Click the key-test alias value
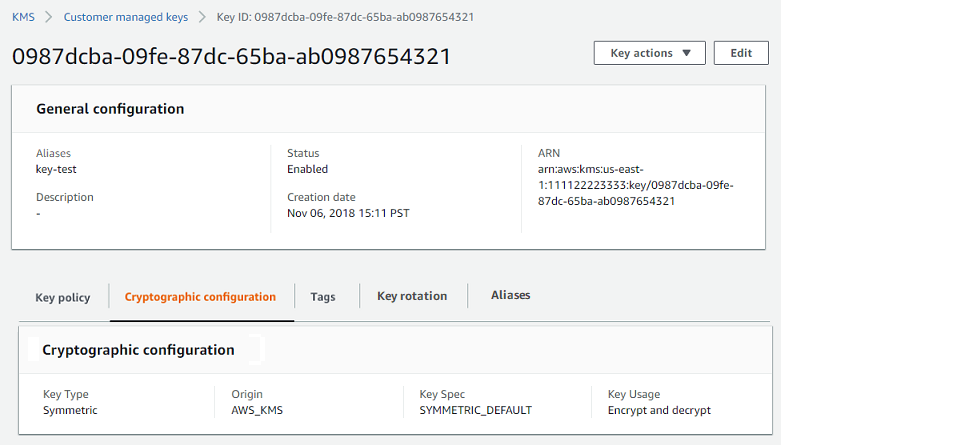977x445 pixels. pyautogui.click(x=56, y=170)
